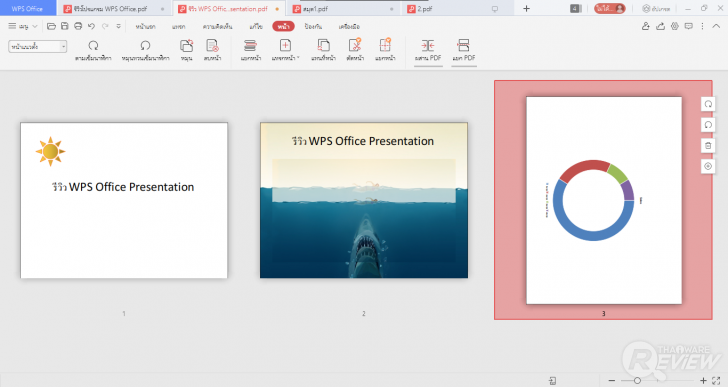
Task: Click the red sign-in account button
Action: pyautogui.click(x=610, y=8)
